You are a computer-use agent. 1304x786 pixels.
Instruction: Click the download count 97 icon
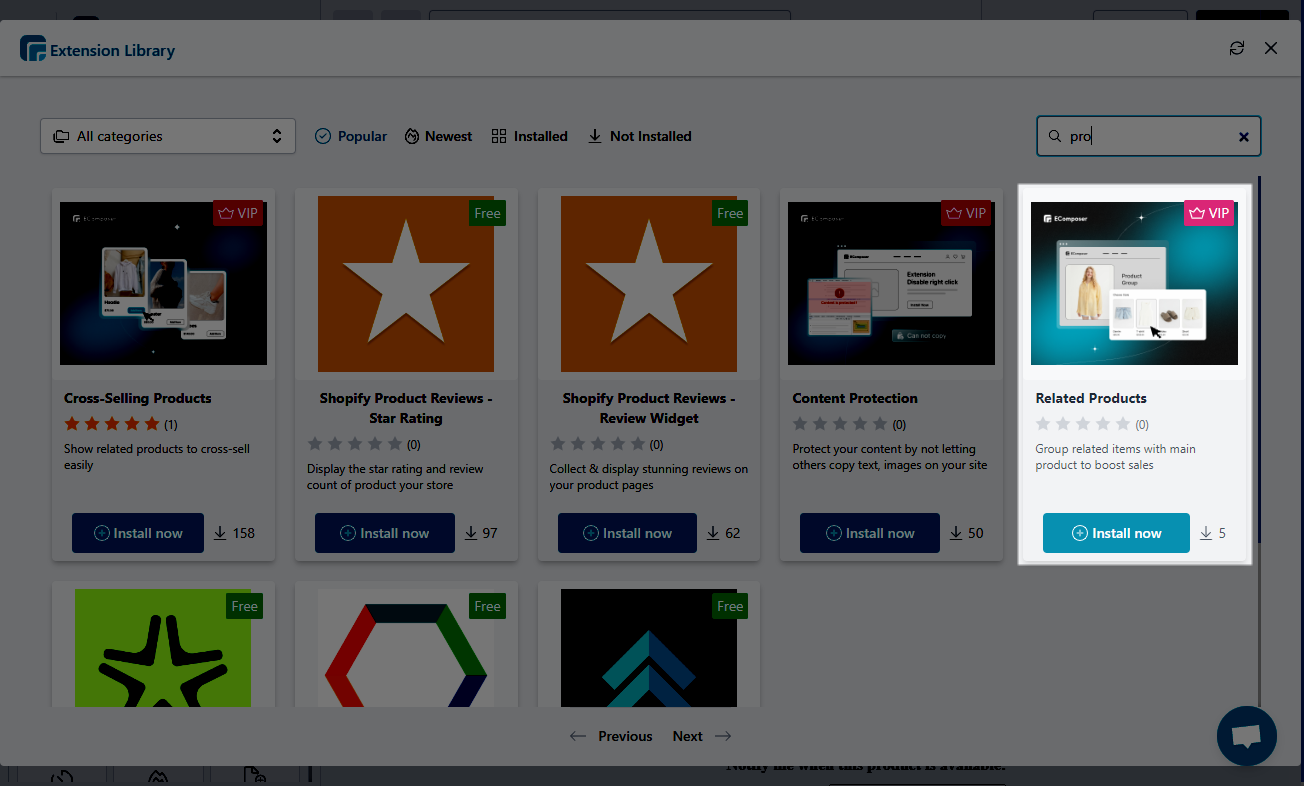(x=471, y=533)
